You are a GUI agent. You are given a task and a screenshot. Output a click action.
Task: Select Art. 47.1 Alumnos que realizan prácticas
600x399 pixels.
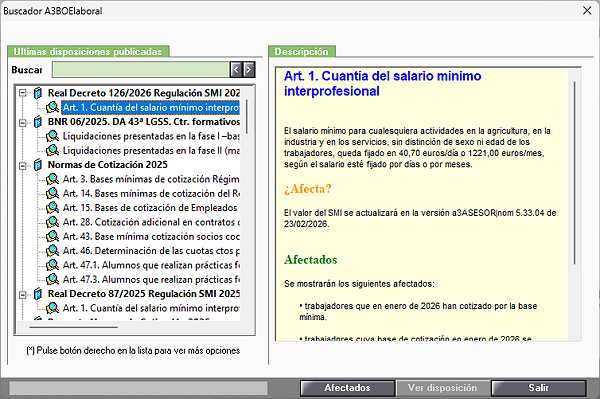(151, 265)
